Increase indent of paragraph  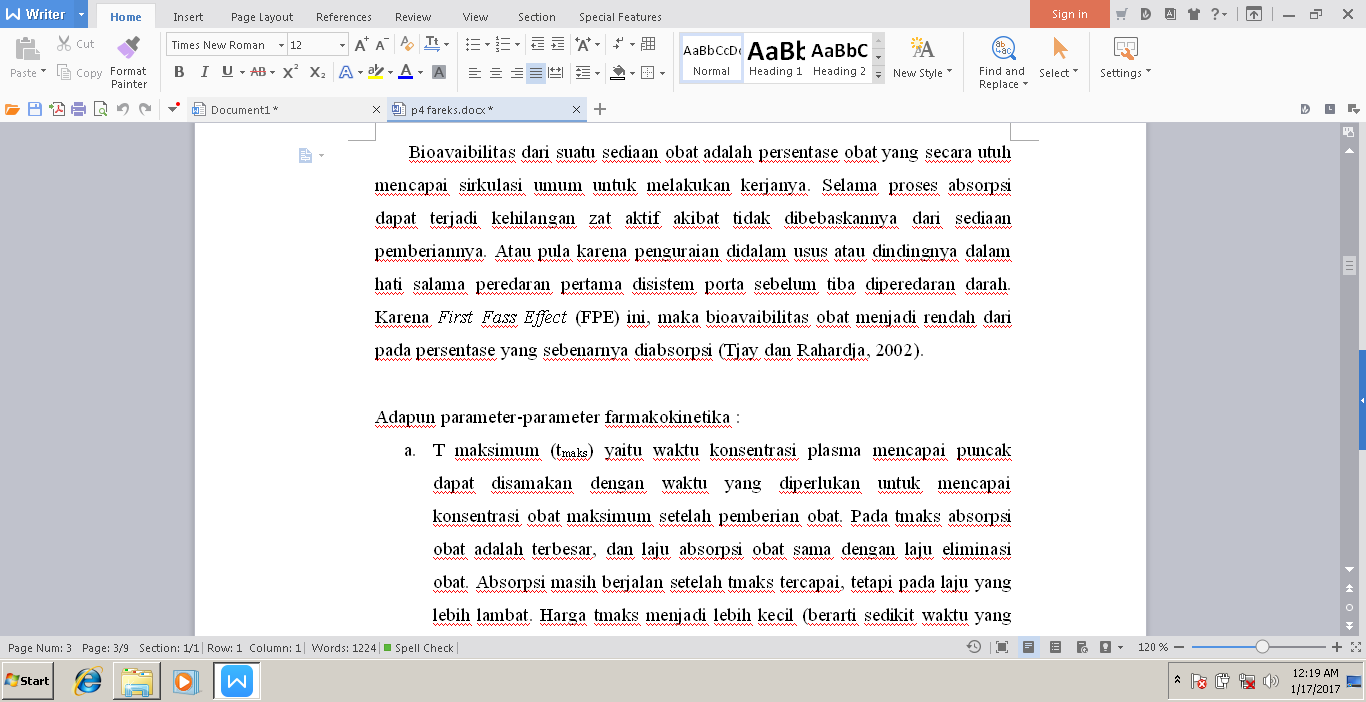point(558,45)
